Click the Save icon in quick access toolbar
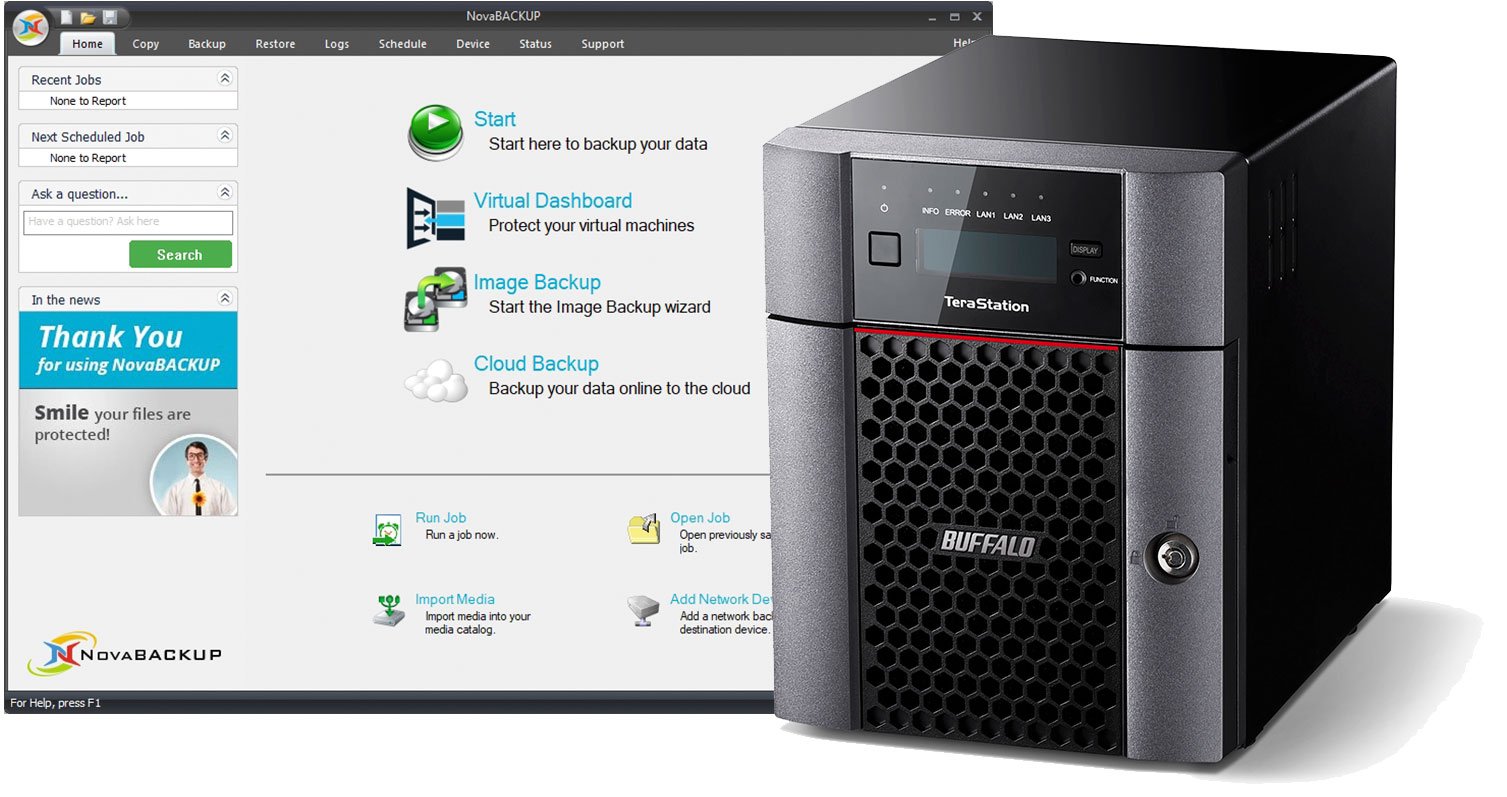This screenshot has width=1507, height=797. pos(110,16)
